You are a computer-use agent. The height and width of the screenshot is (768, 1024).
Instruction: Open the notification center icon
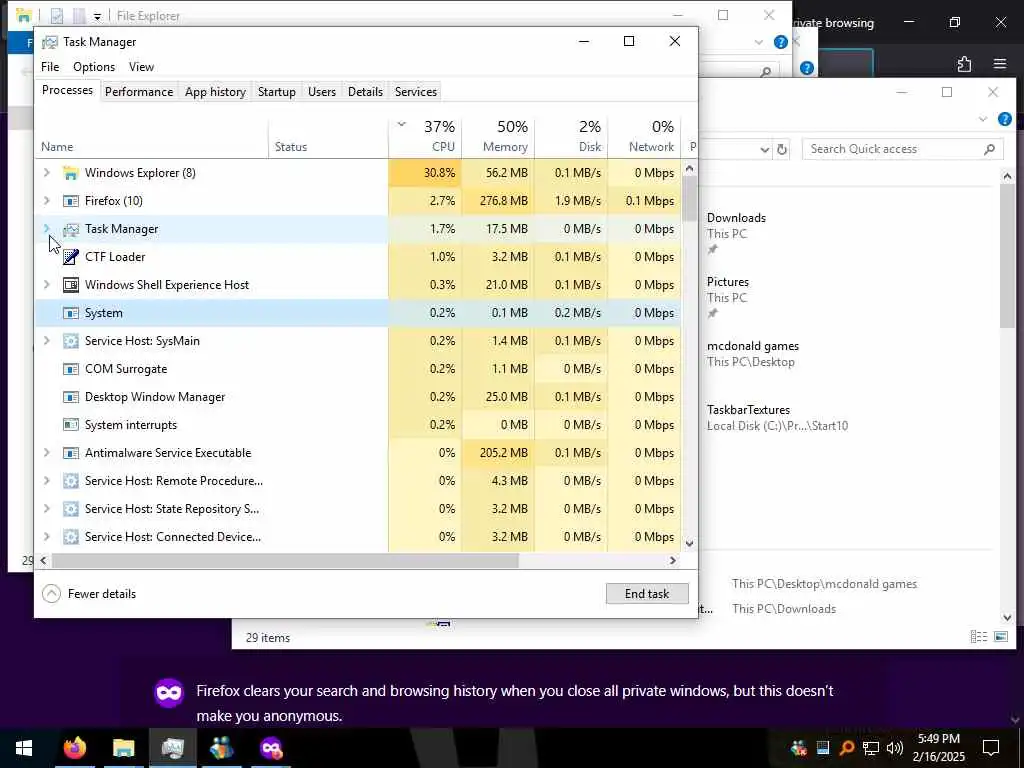[991, 748]
